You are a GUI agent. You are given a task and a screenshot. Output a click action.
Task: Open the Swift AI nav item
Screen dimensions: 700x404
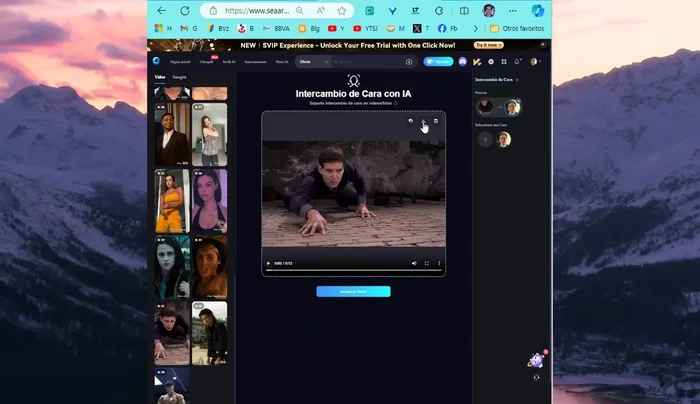(x=229, y=62)
